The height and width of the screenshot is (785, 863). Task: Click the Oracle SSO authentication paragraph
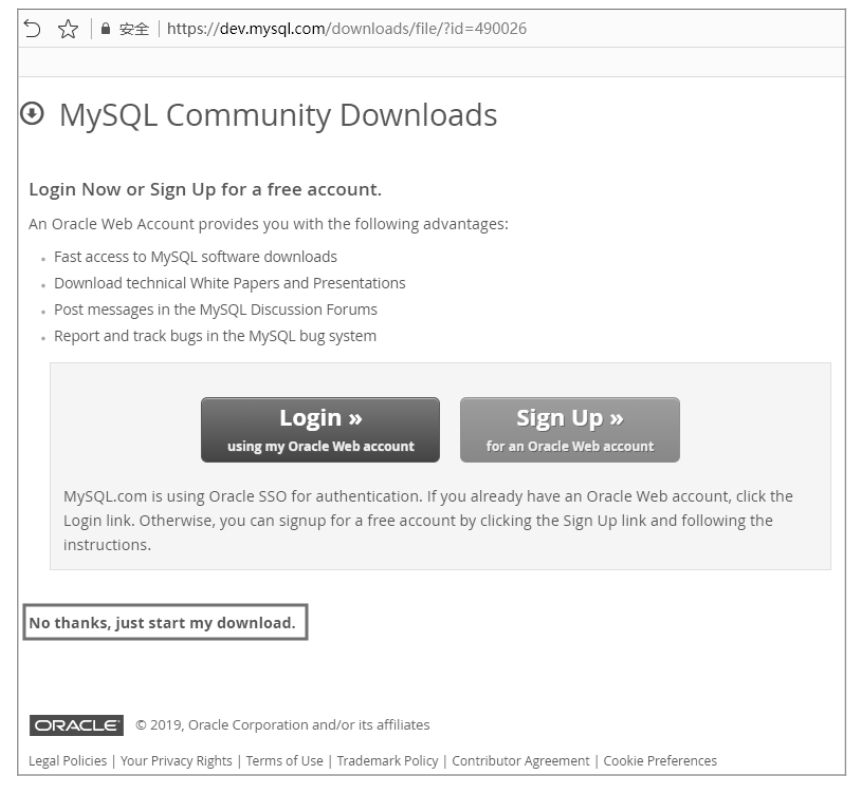[428, 520]
